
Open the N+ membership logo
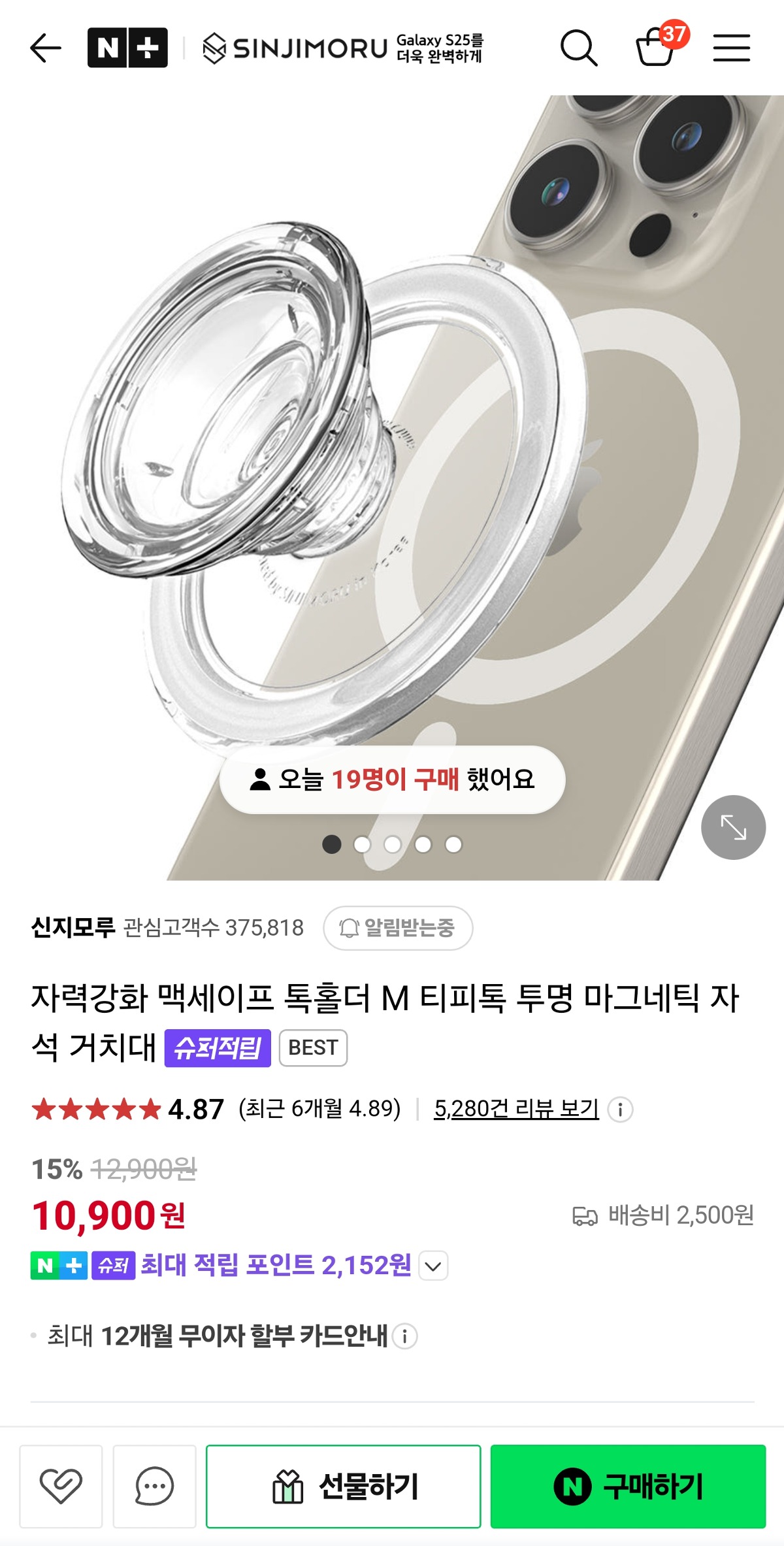point(127,48)
